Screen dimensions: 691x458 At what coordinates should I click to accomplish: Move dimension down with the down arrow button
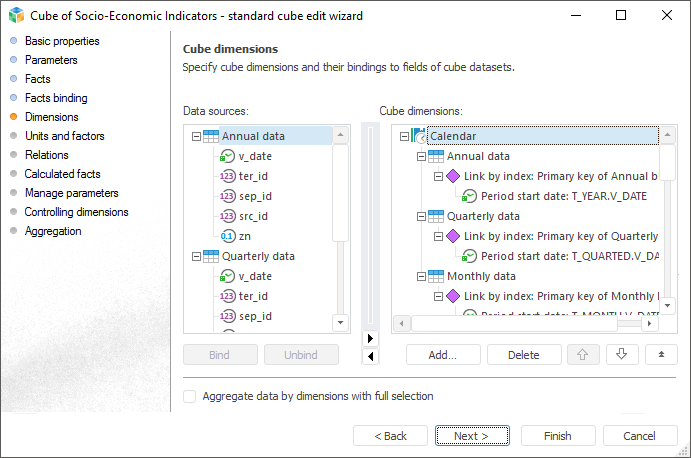point(621,354)
